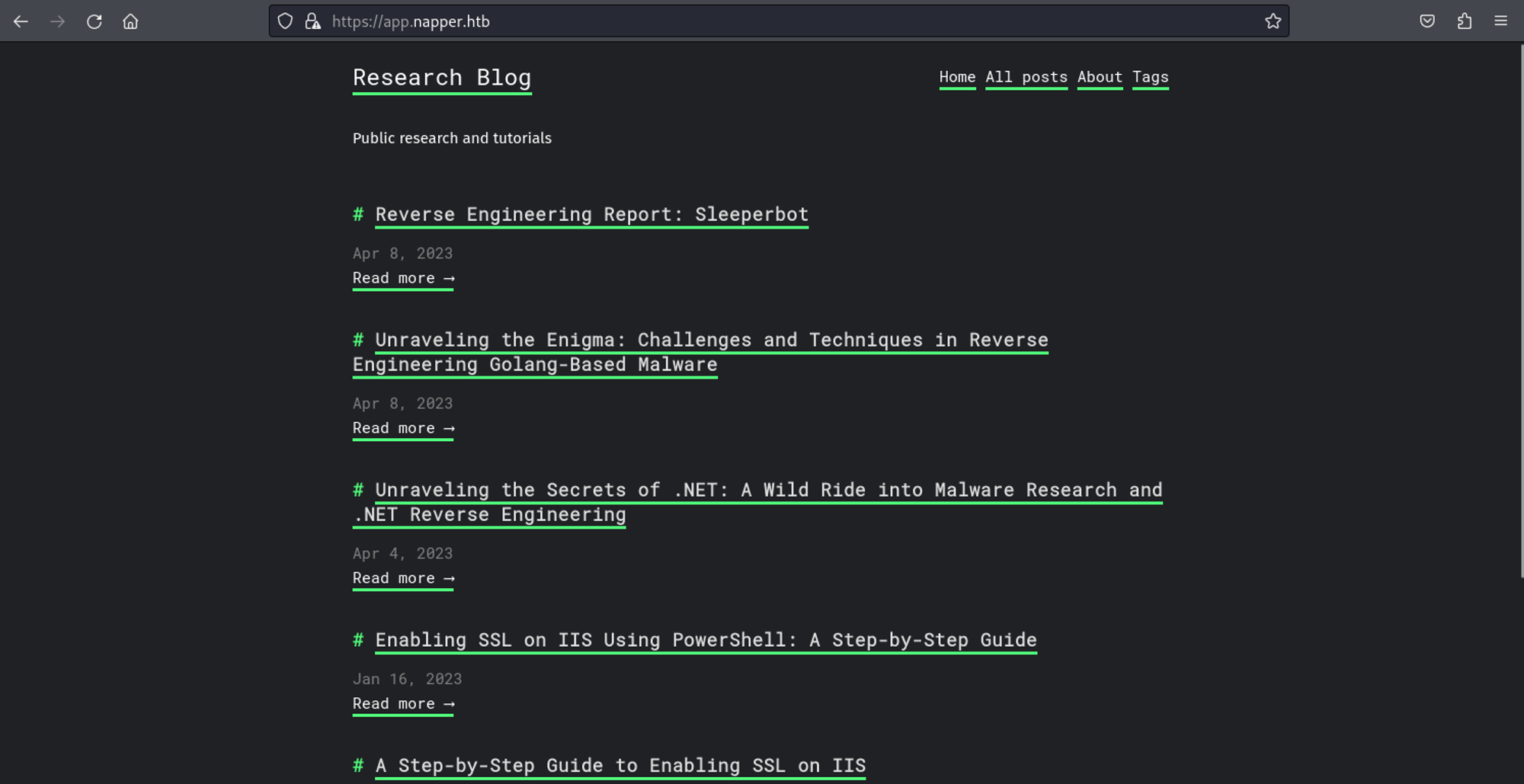Open tracking protection shield icon
The height and width of the screenshot is (784, 1524).
click(285, 21)
